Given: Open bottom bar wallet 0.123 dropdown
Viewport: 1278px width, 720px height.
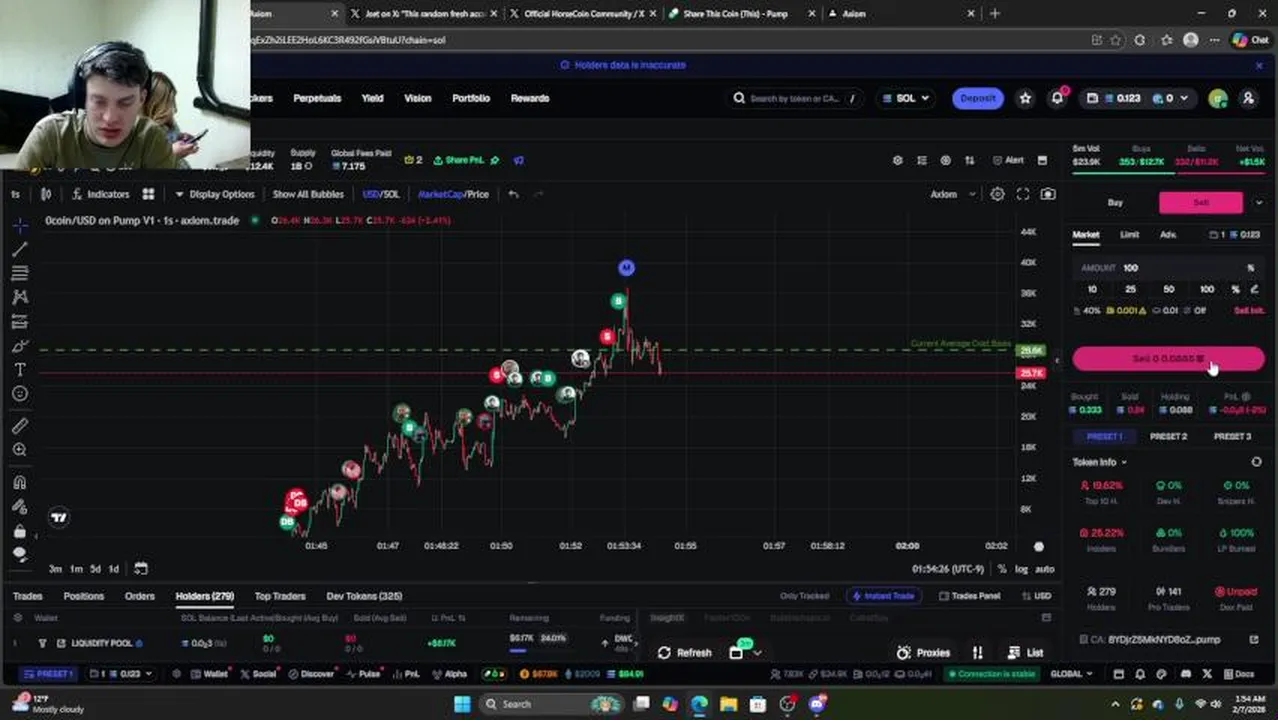Looking at the screenshot, I should 120,674.
